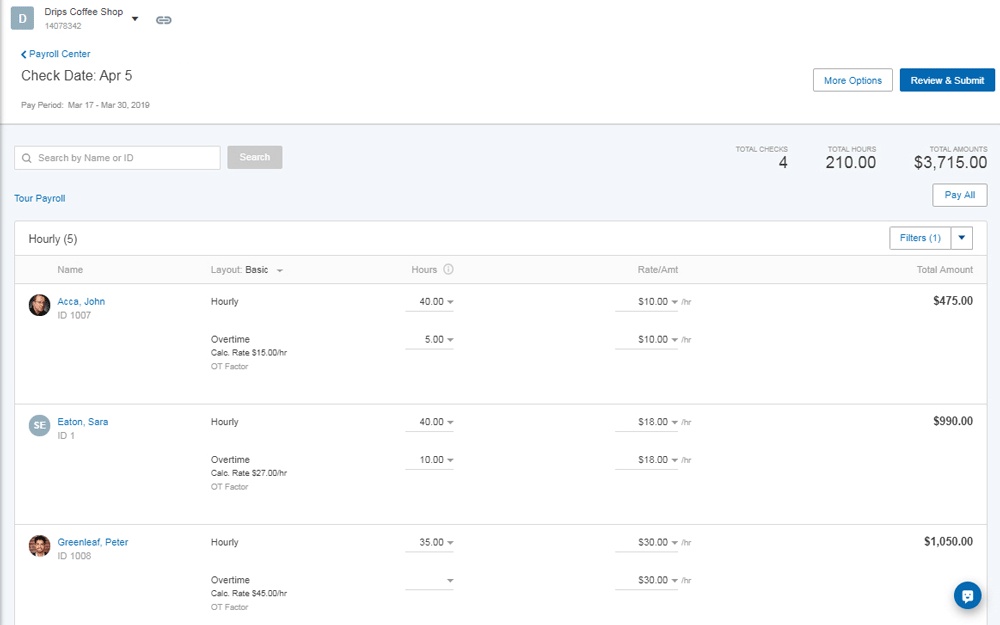This screenshot has height=625, width=1000.
Task: Open Greenleaf, Peter employee link
Action: 93,542
